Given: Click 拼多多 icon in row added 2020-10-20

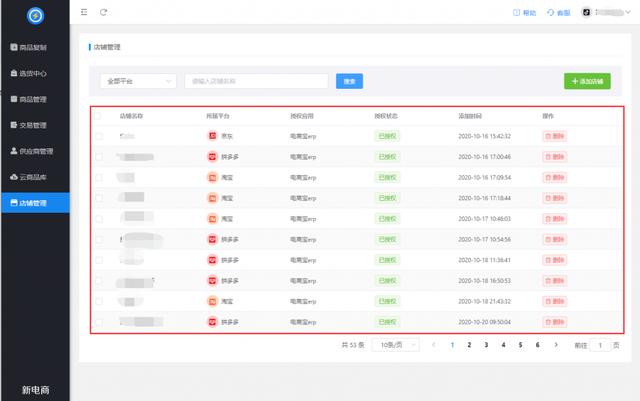Looking at the screenshot, I should click(212, 322).
